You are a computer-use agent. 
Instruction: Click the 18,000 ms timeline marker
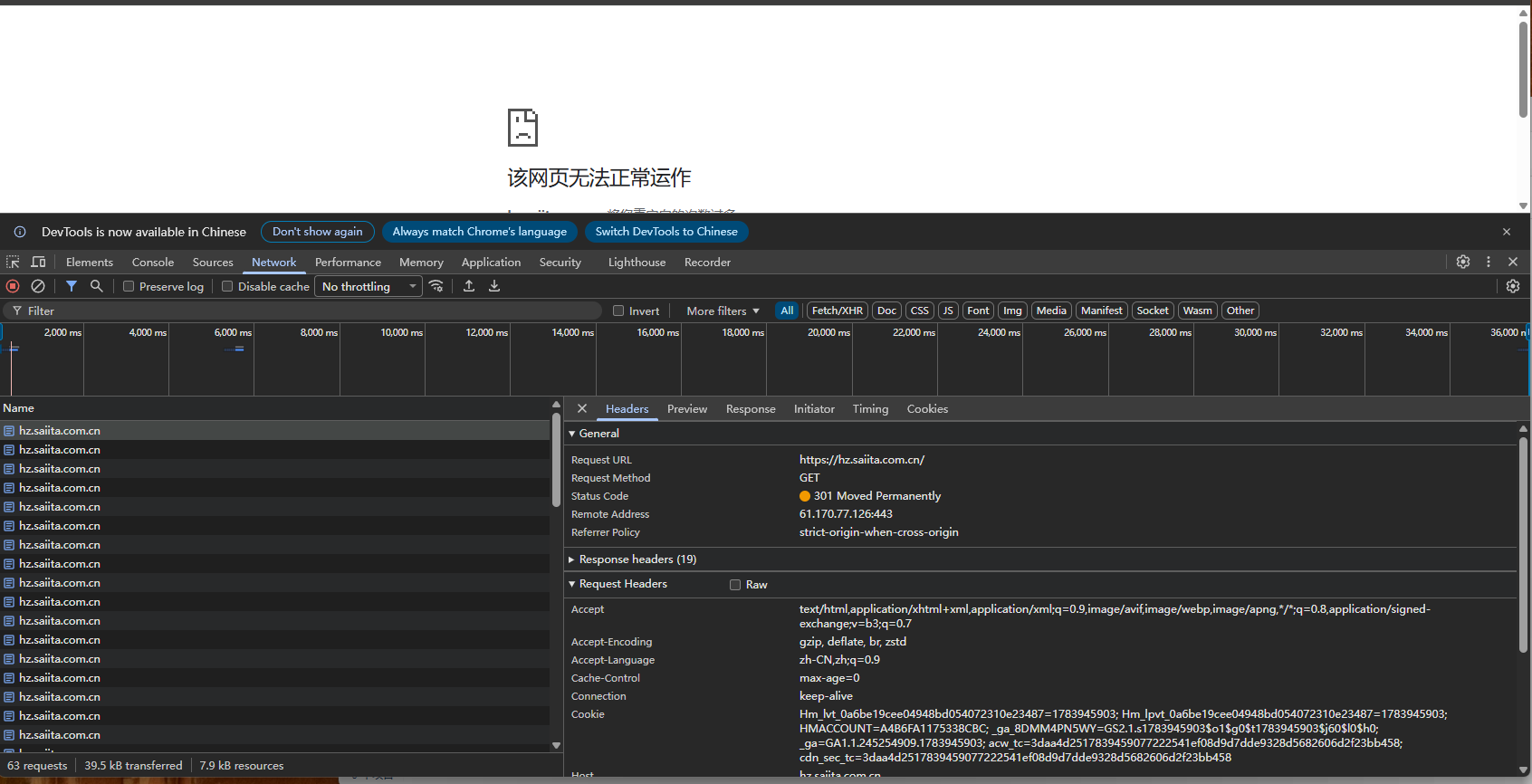742,332
